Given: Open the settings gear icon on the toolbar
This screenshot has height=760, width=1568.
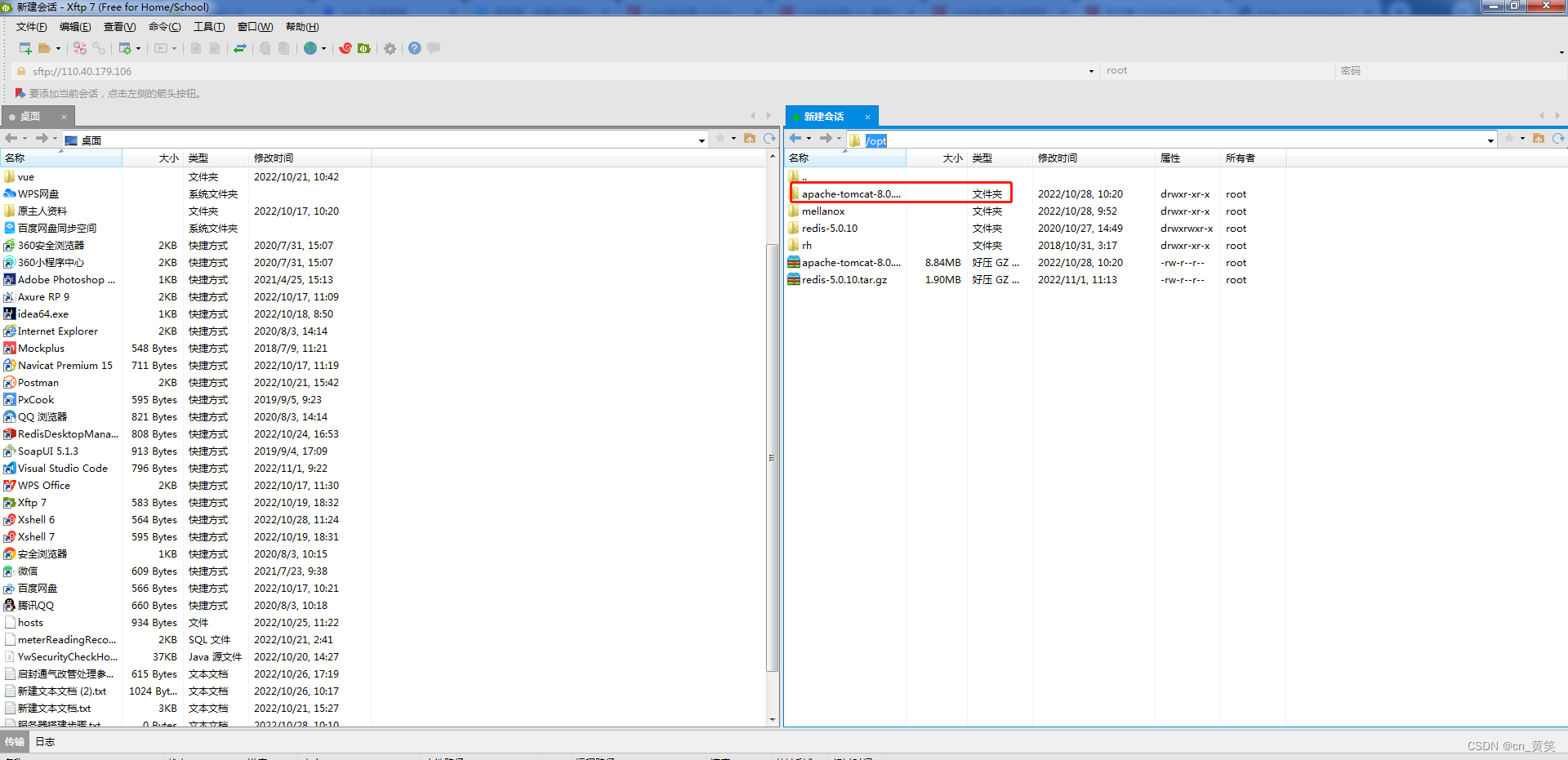Looking at the screenshot, I should click(x=390, y=48).
